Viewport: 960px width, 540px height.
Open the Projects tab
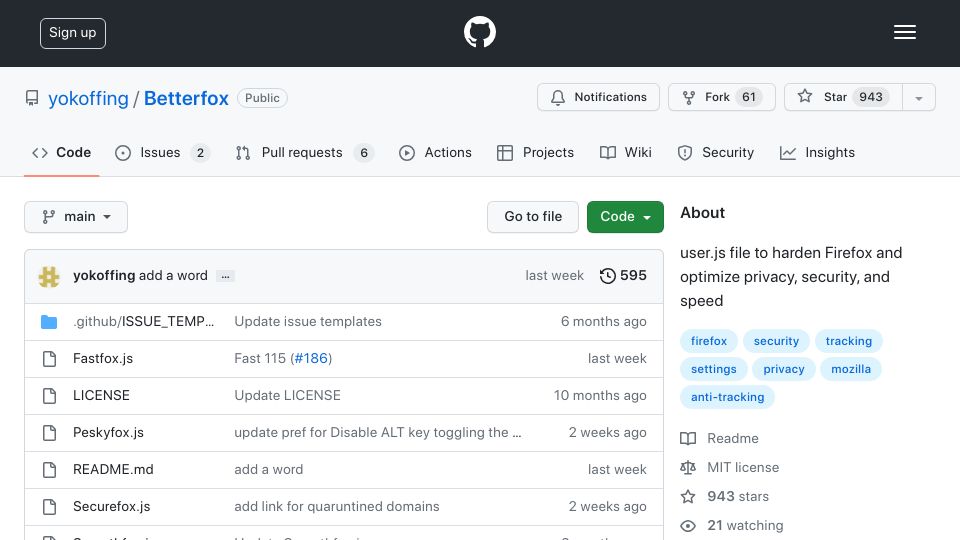[535, 152]
